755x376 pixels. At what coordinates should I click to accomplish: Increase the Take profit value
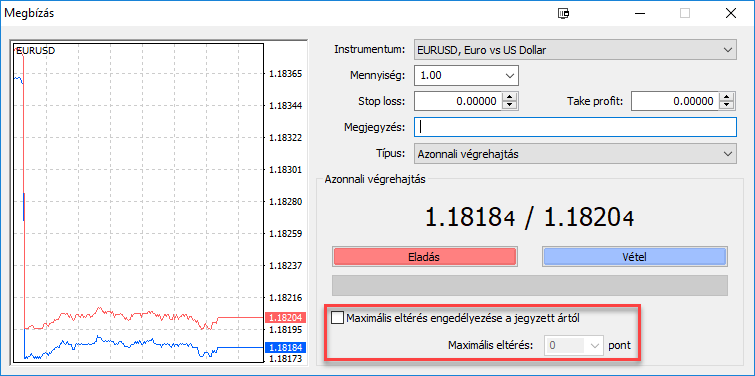pyautogui.click(x=727, y=97)
